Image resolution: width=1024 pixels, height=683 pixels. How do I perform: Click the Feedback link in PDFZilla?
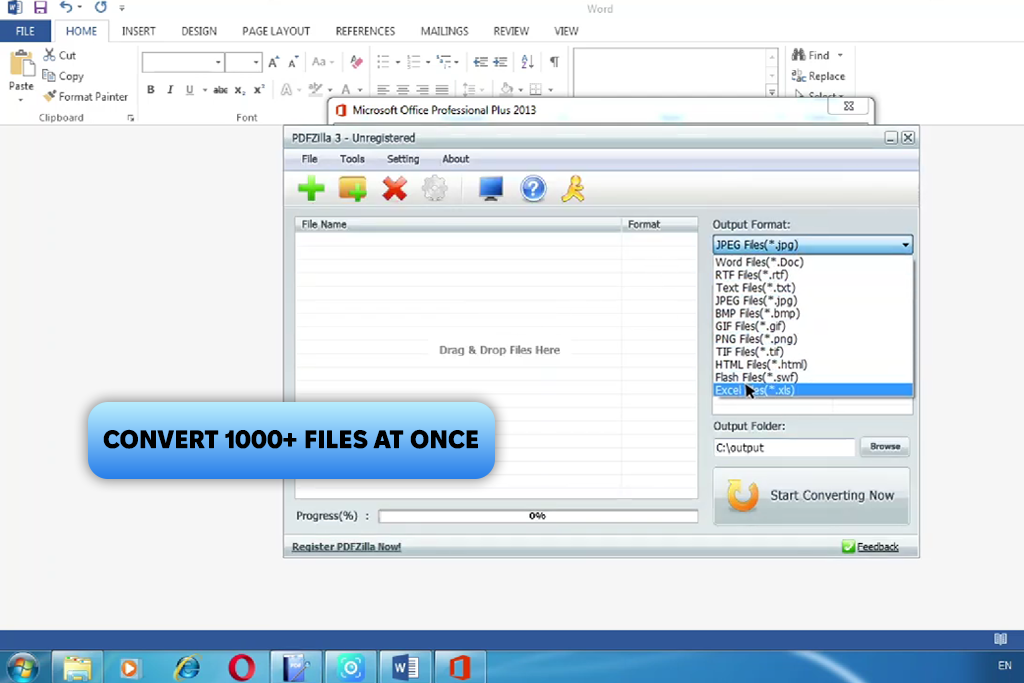click(877, 547)
